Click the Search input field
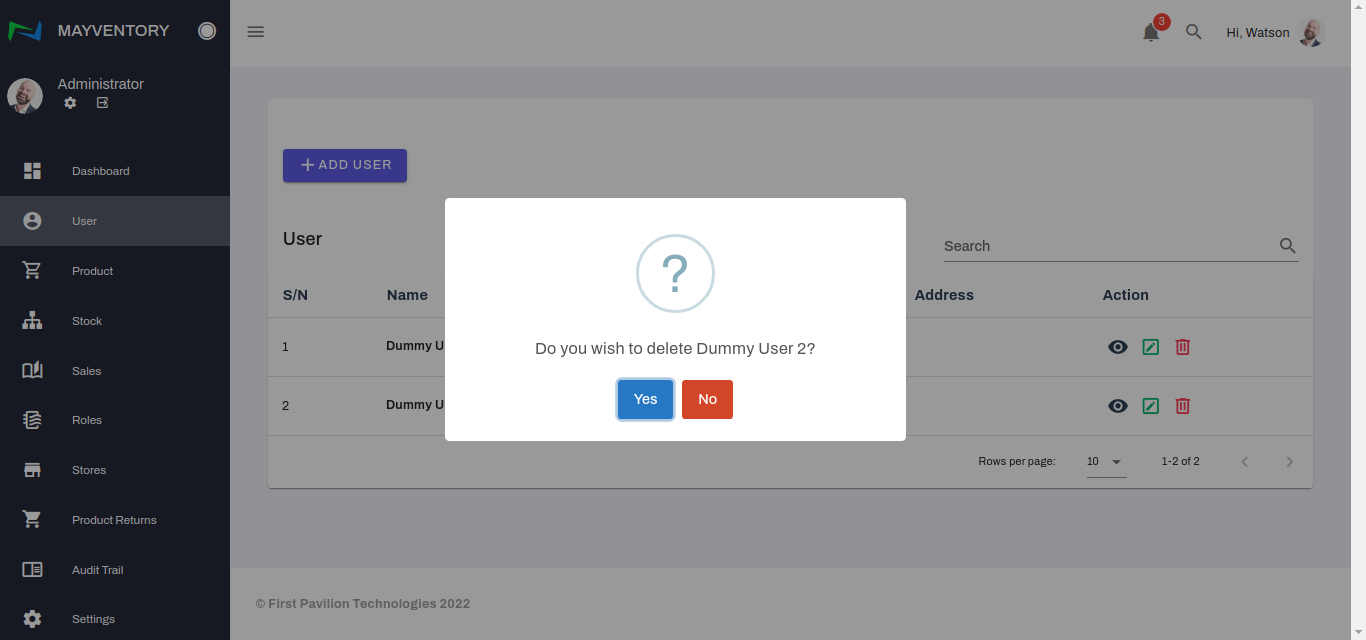The height and width of the screenshot is (640, 1366). click(1105, 246)
